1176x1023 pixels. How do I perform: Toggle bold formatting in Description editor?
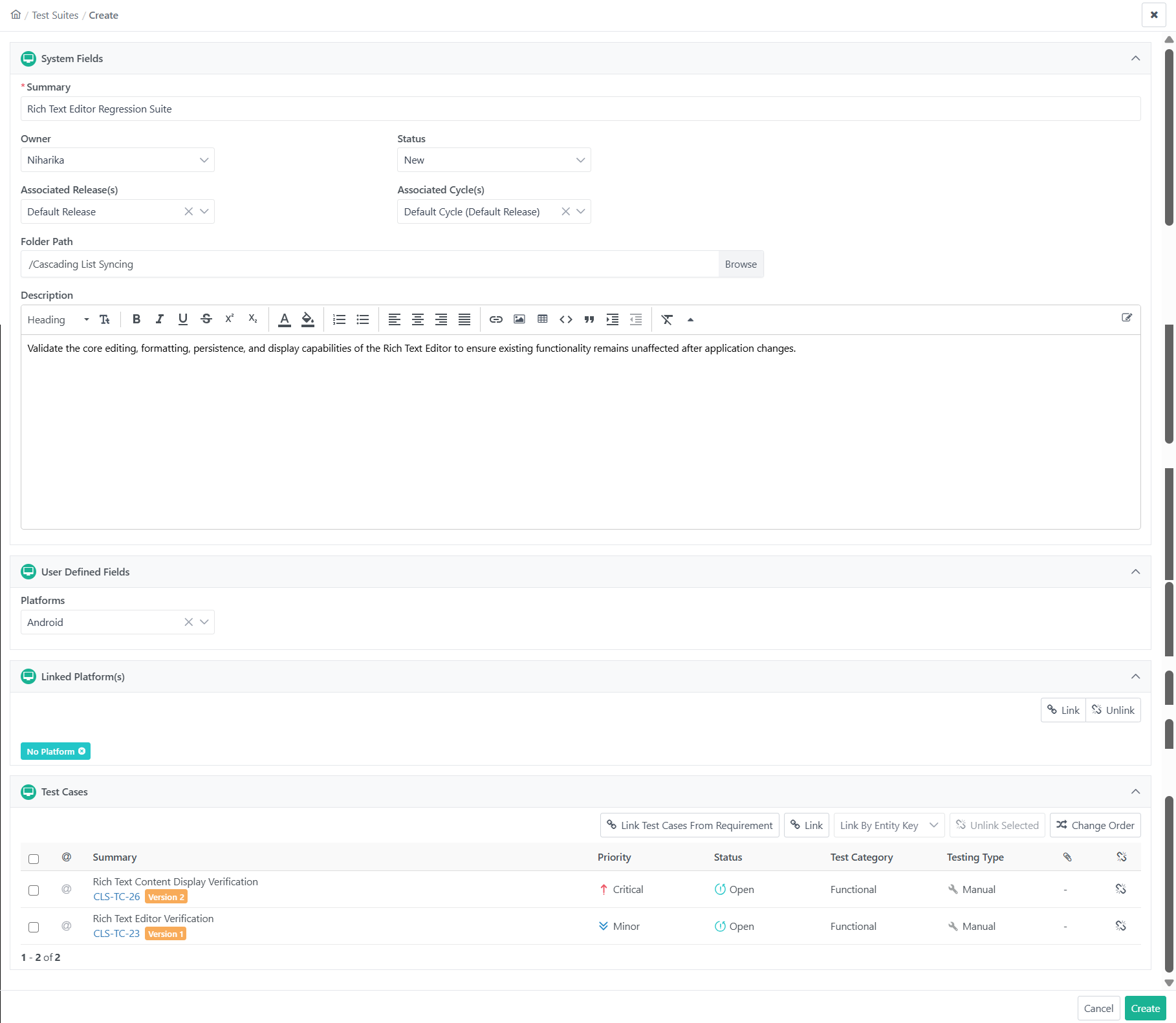pos(136,319)
